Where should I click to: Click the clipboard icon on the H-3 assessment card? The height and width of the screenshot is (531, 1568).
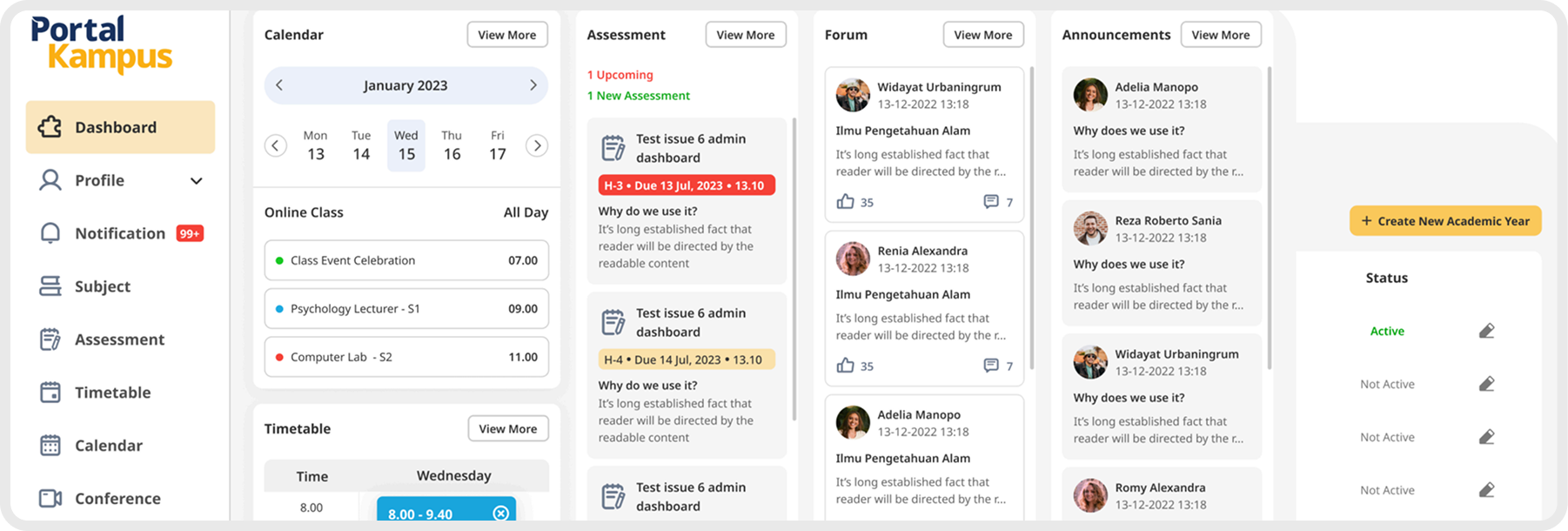pyautogui.click(x=613, y=148)
